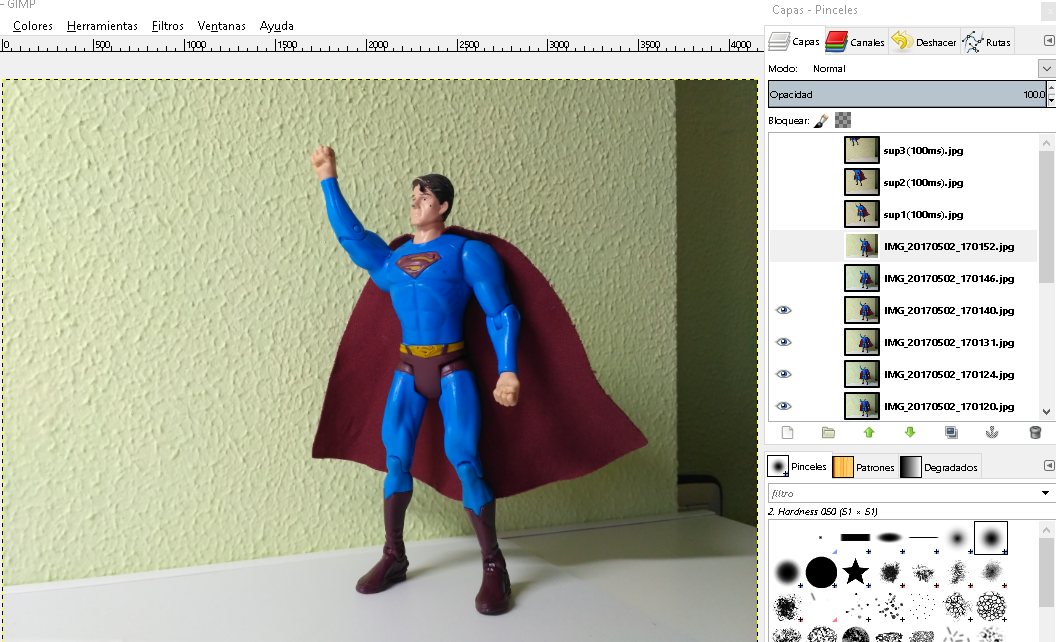Adjust the Opacidad slider bar

tap(907, 94)
